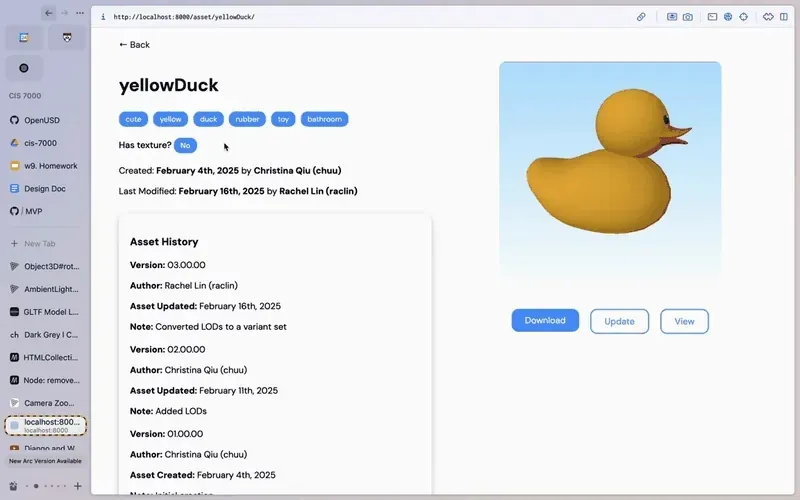Click the console window icon in toolbar
The width and height of the screenshot is (800, 500).
click(x=712, y=17)
